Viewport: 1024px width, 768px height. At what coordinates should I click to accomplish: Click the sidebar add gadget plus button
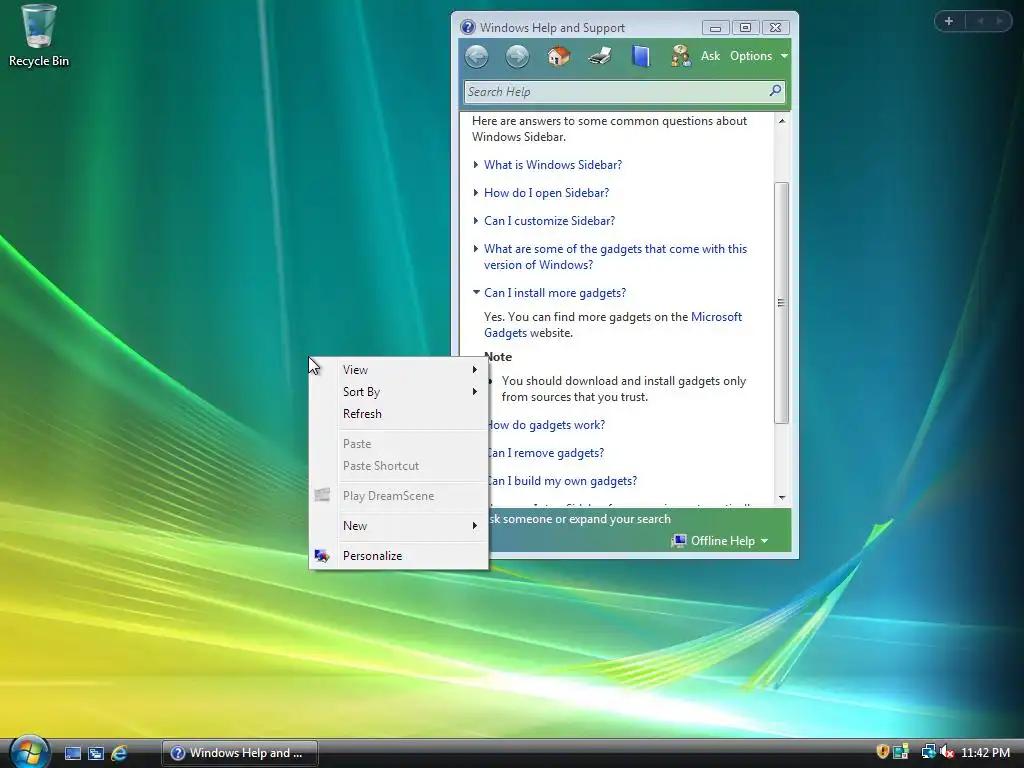(949, 21)
